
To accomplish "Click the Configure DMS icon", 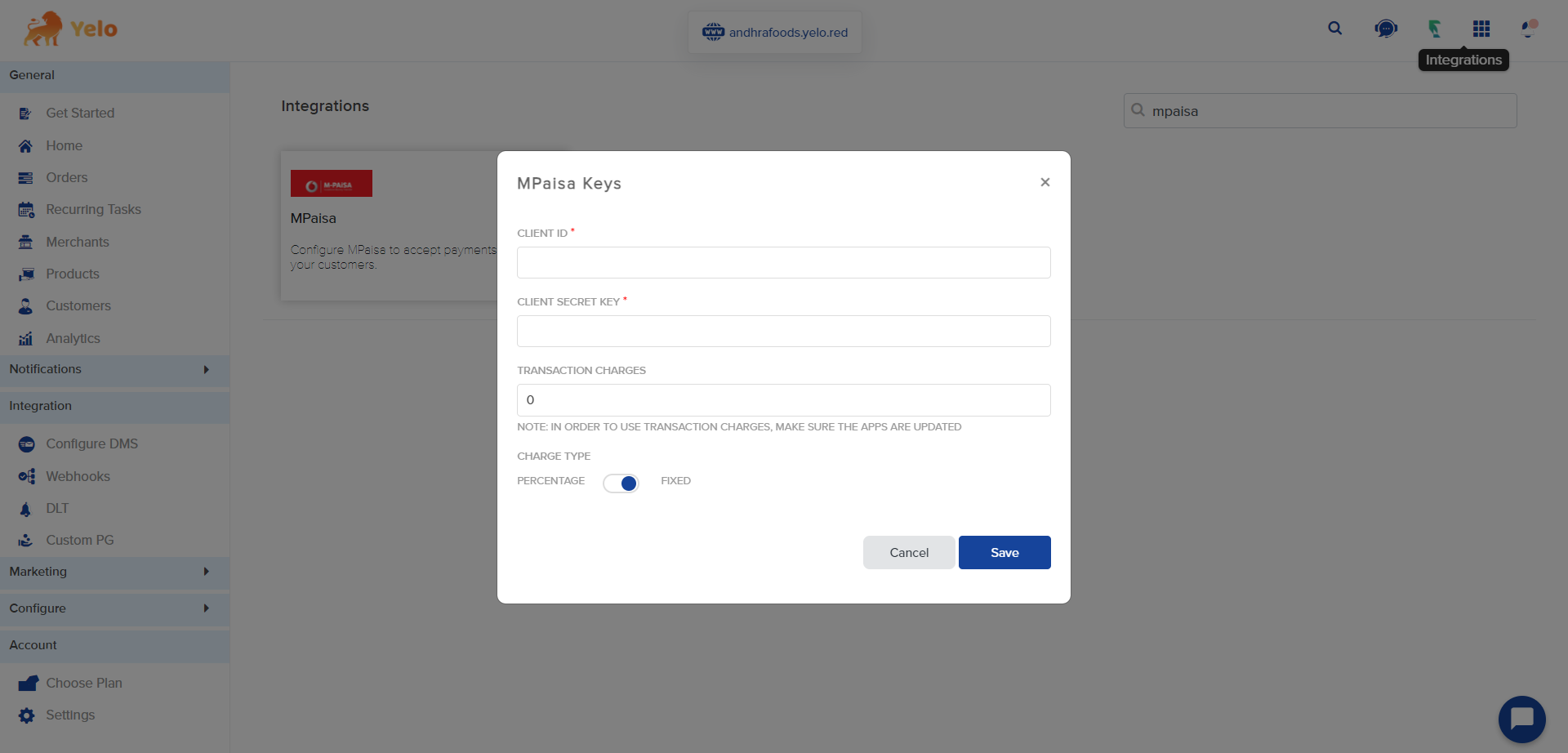I will pyautogui.click(x=26, y=444).
